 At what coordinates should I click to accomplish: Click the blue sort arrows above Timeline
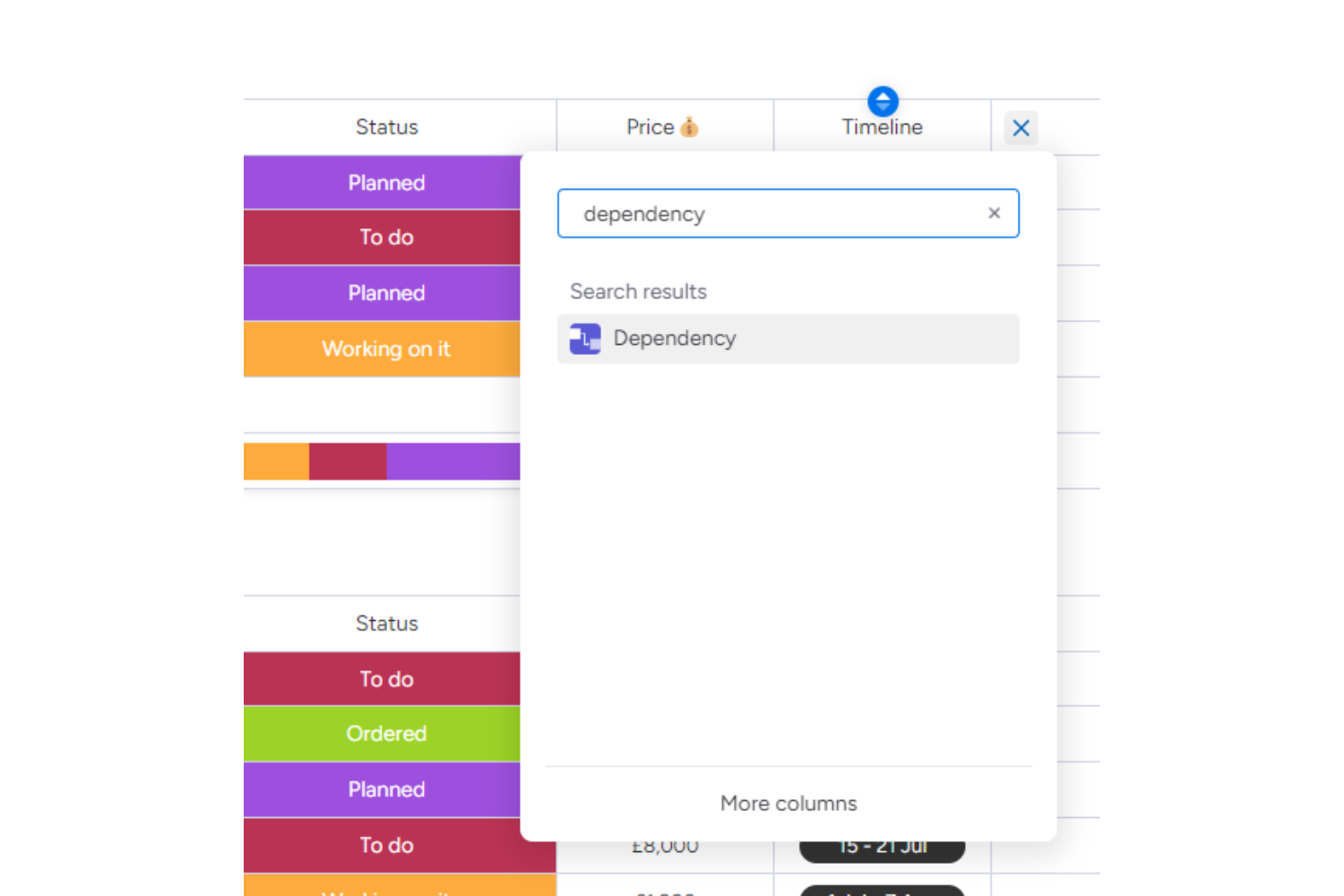coord(883,100)
